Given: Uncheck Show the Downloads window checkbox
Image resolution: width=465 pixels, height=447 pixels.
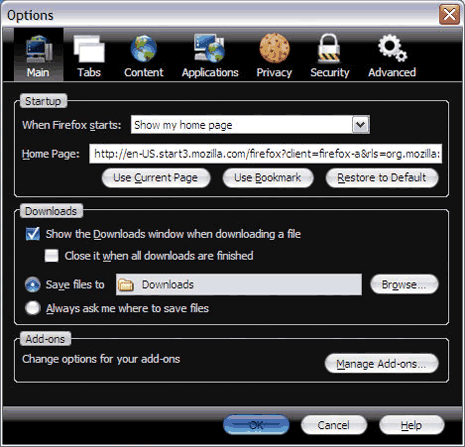Looking at the screenshot, I should point(33,234).
